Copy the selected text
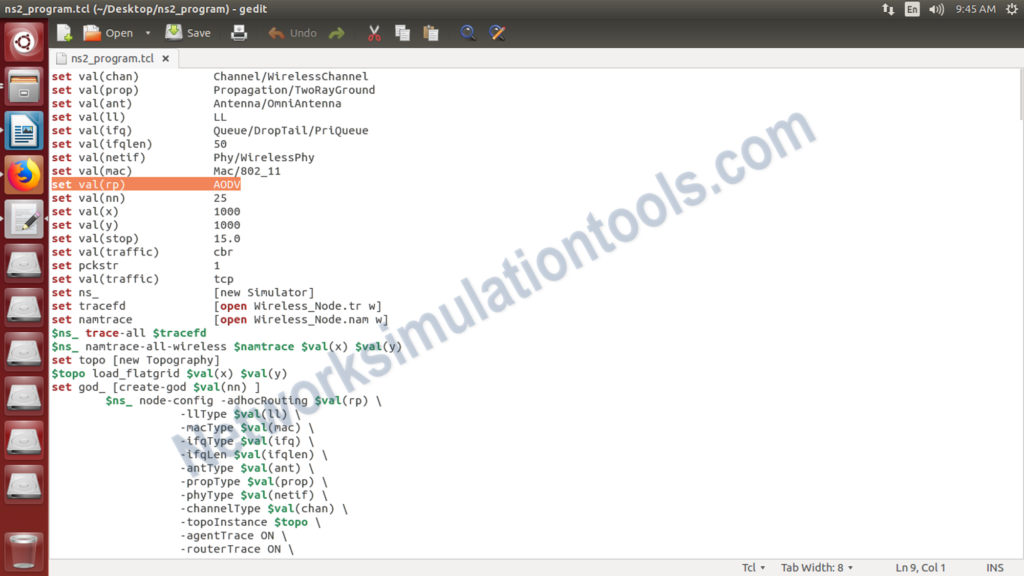Screen dimensions: 1024x576 click(402, 32)
